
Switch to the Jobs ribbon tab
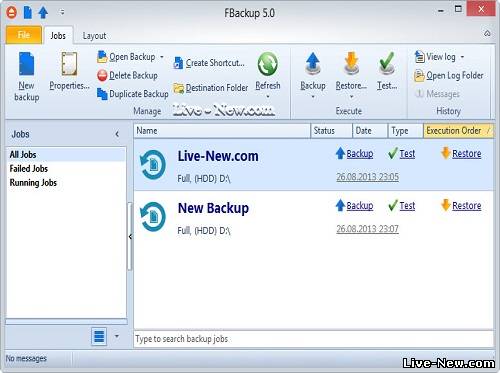coord(58,36)
